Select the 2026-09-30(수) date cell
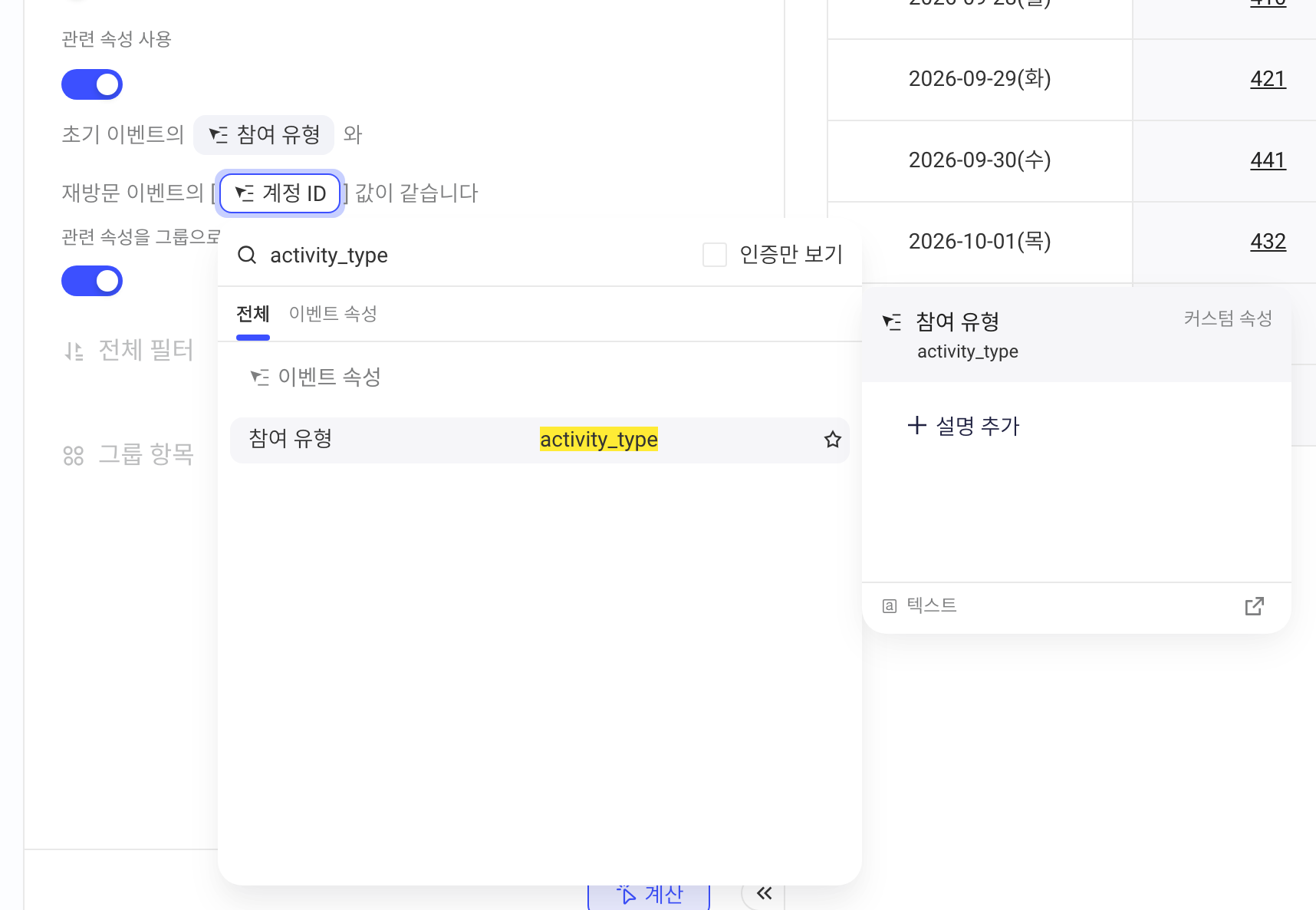 tap(980, 161)
